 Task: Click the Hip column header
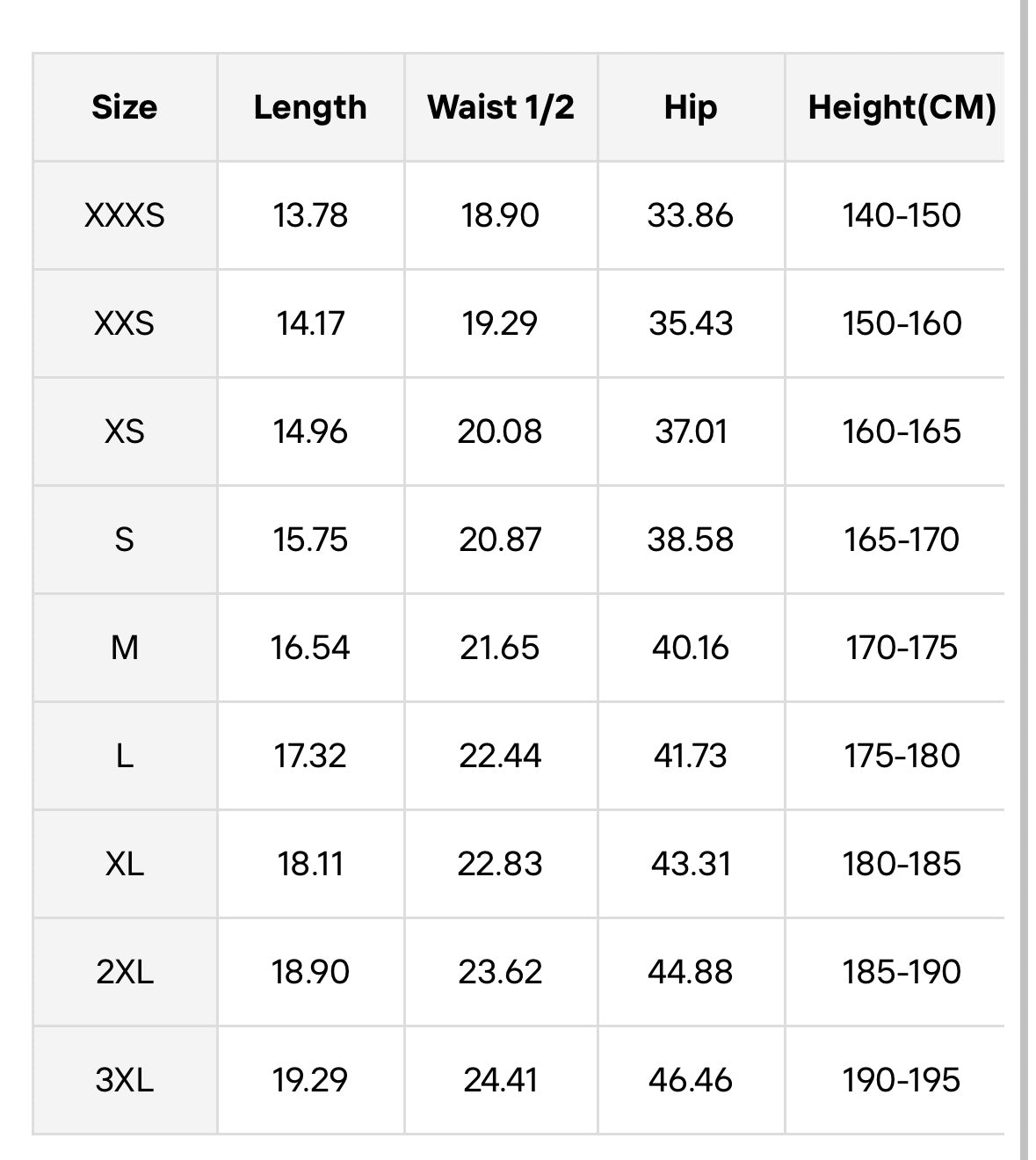[691, 107]
